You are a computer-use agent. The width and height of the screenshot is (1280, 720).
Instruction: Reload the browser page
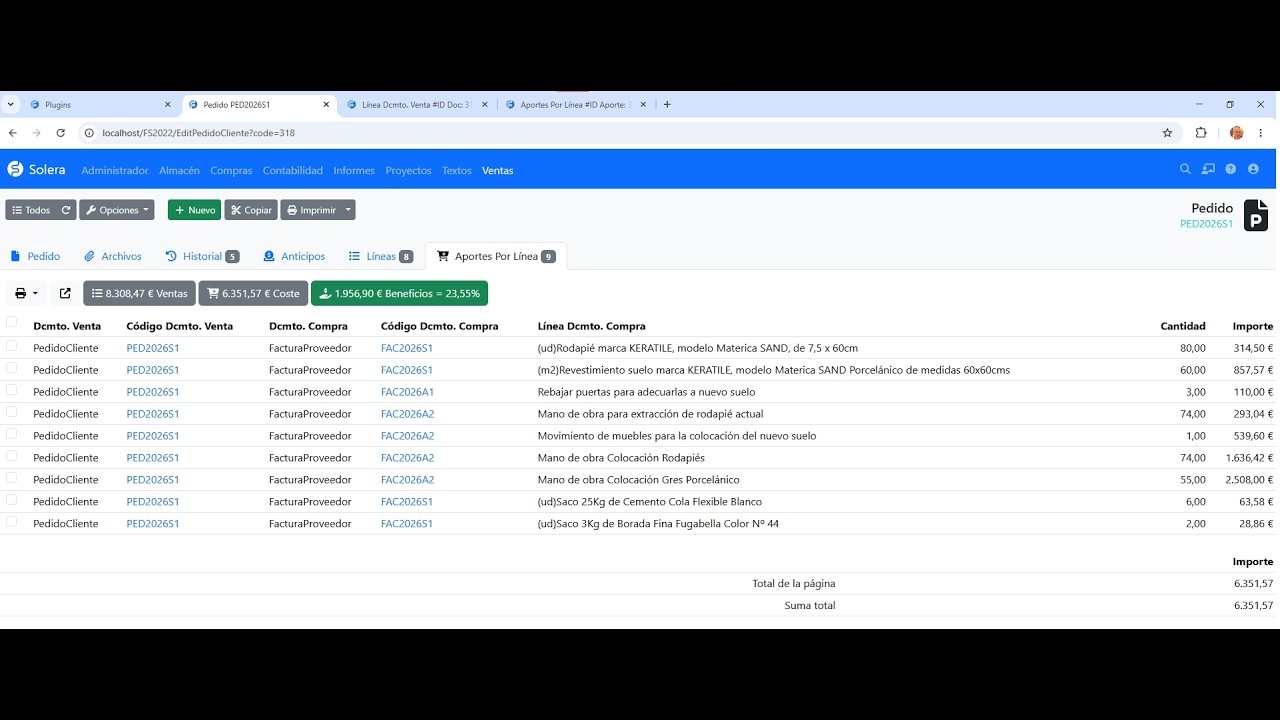pyautogui.click(x=60, y=133)
